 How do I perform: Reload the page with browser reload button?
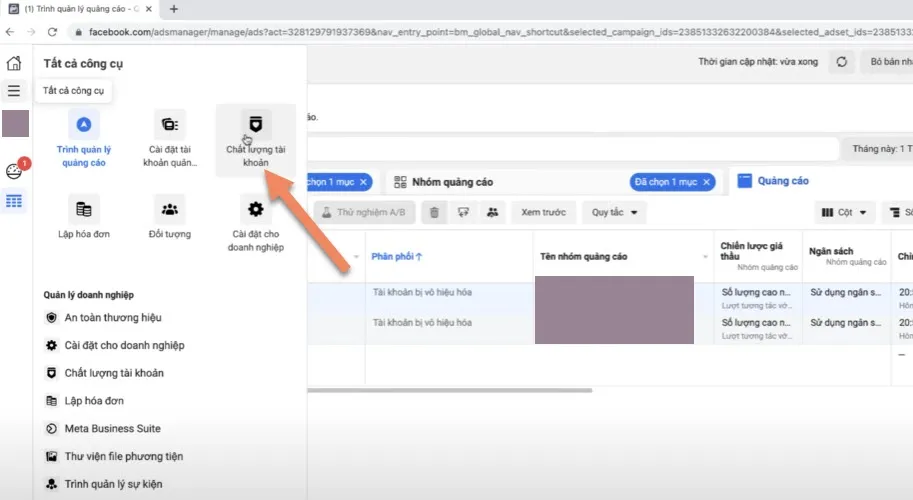point(52,32)
